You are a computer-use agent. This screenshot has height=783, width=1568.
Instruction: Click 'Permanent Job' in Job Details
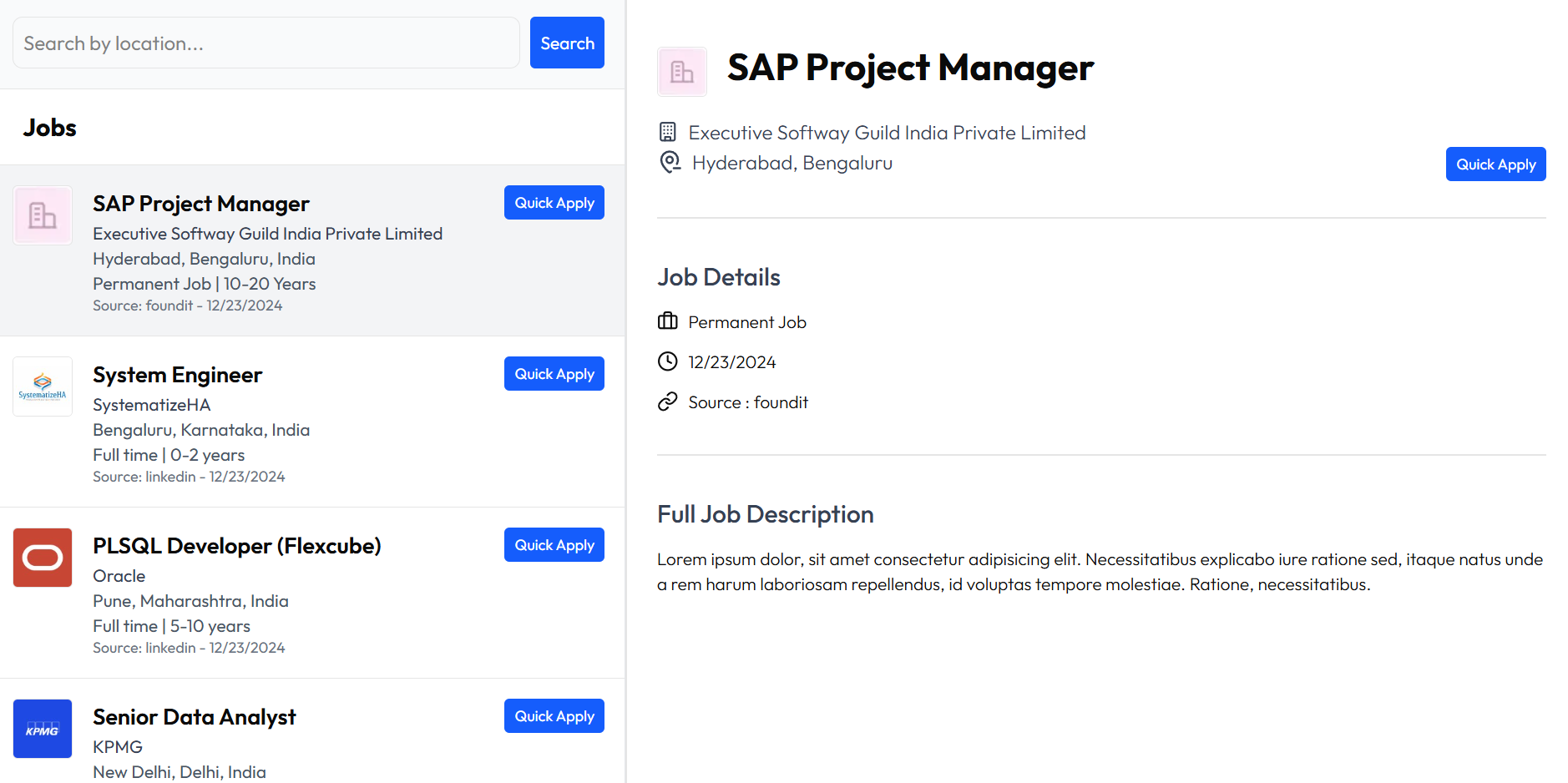[747, 322]
